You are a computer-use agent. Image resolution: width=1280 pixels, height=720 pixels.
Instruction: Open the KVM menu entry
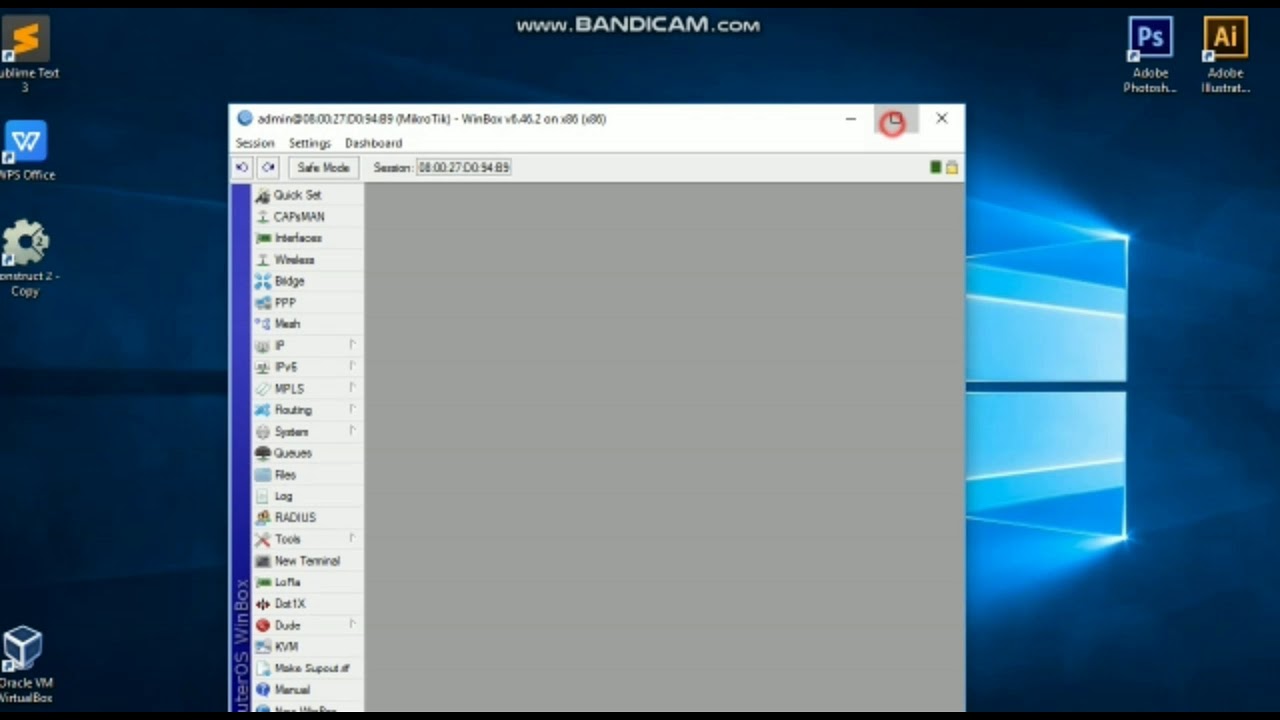[x=307, y=647]
